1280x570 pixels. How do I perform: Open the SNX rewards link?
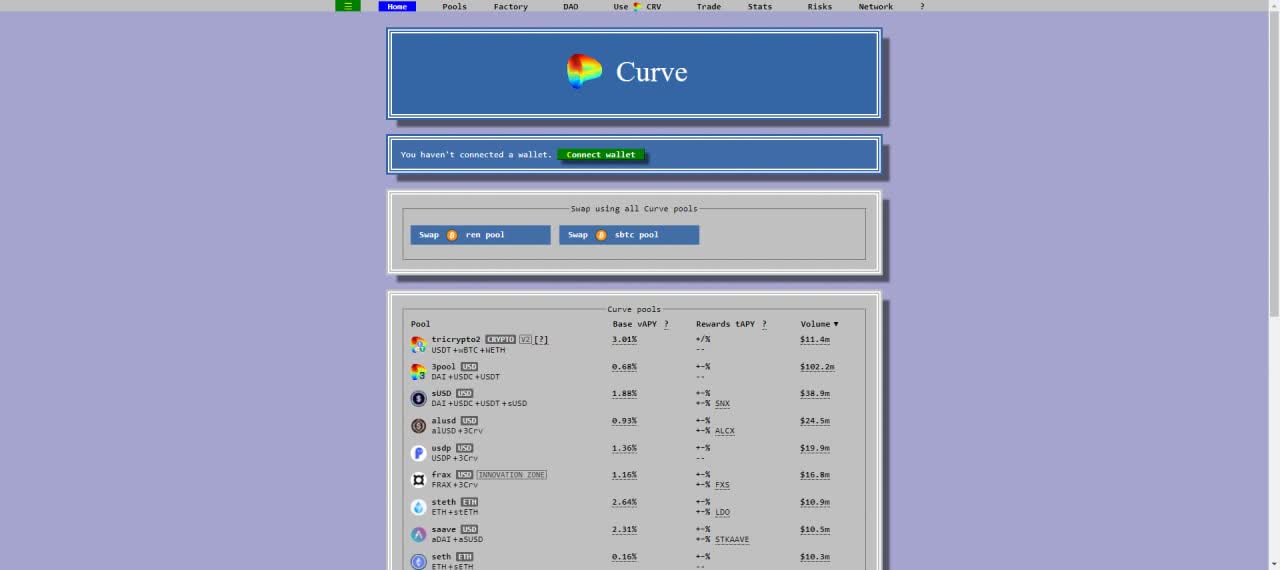pyautogui.click(x=722, y=404)
